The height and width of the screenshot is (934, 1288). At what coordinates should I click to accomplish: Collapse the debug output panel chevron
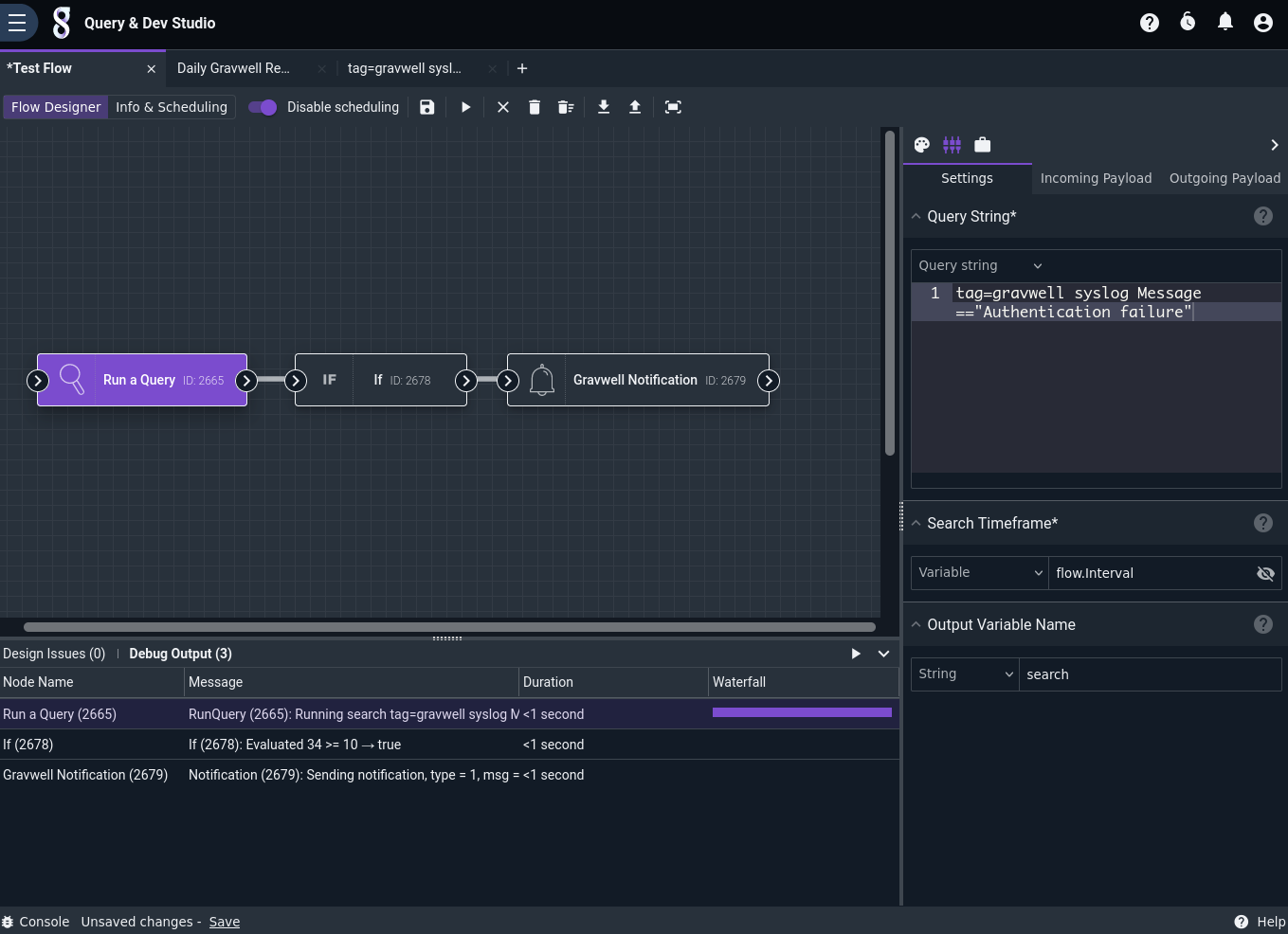pyautogui.click(x=883, y=654)
